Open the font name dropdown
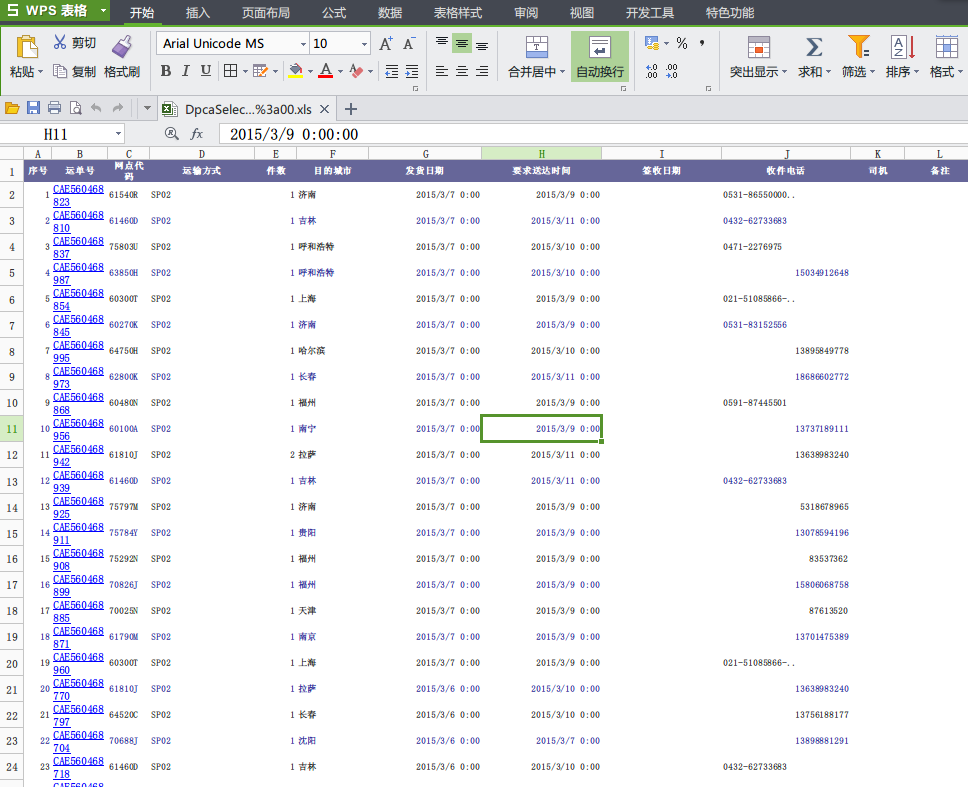 (303, 44)
